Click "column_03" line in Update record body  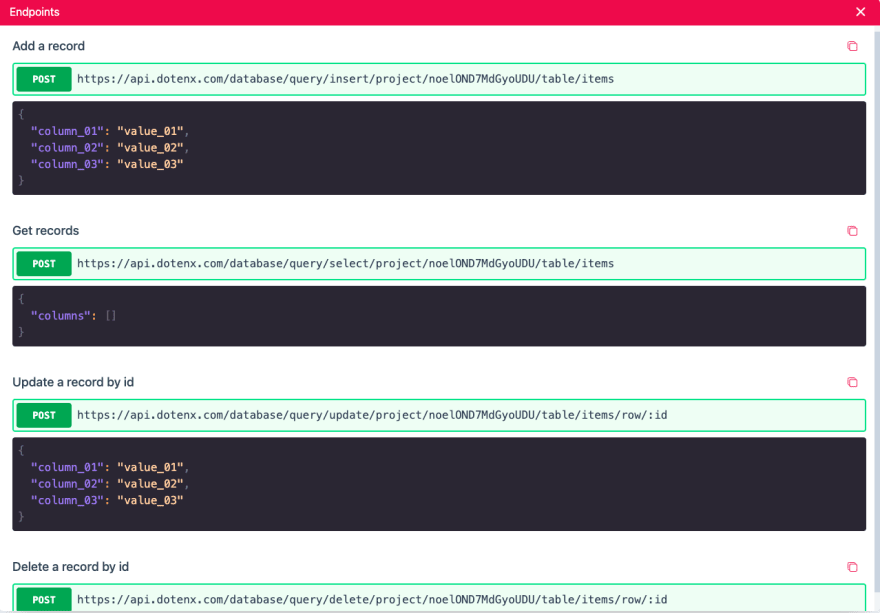(107, 501)
